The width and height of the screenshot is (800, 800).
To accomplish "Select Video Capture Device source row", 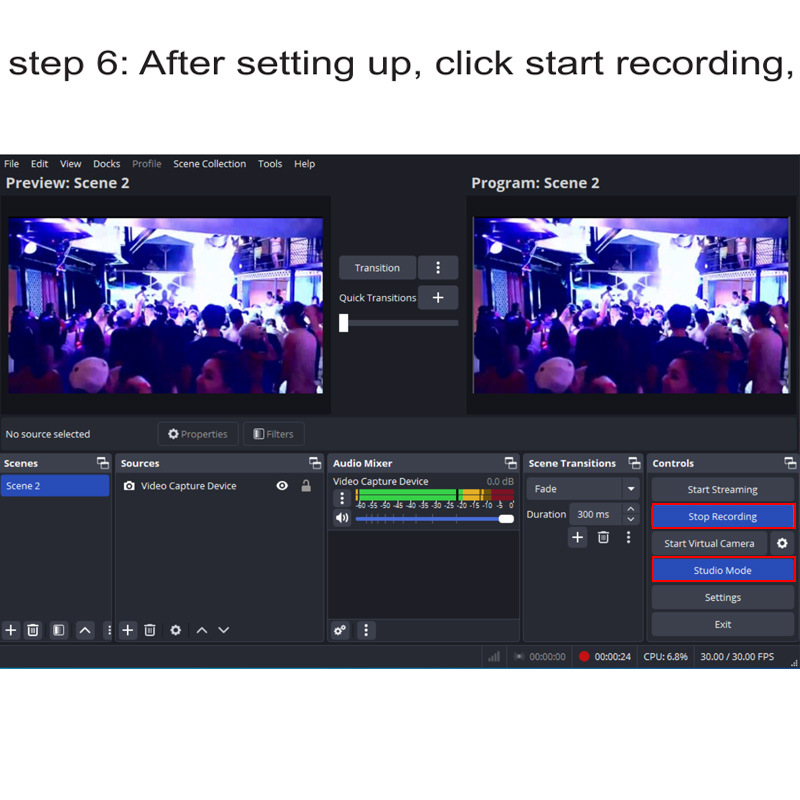I will point(219,486).
